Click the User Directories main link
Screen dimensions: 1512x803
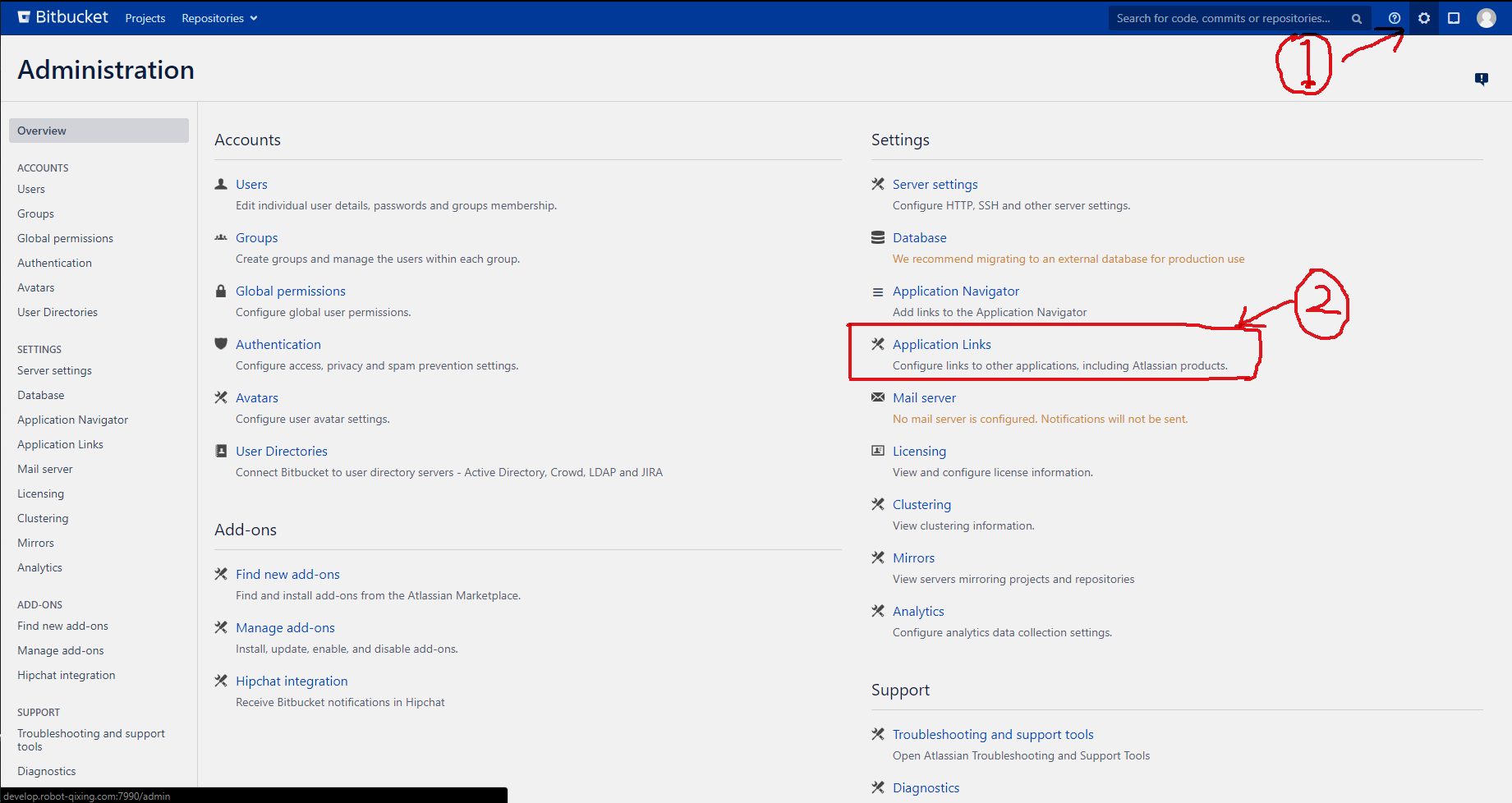pos(282,451)
